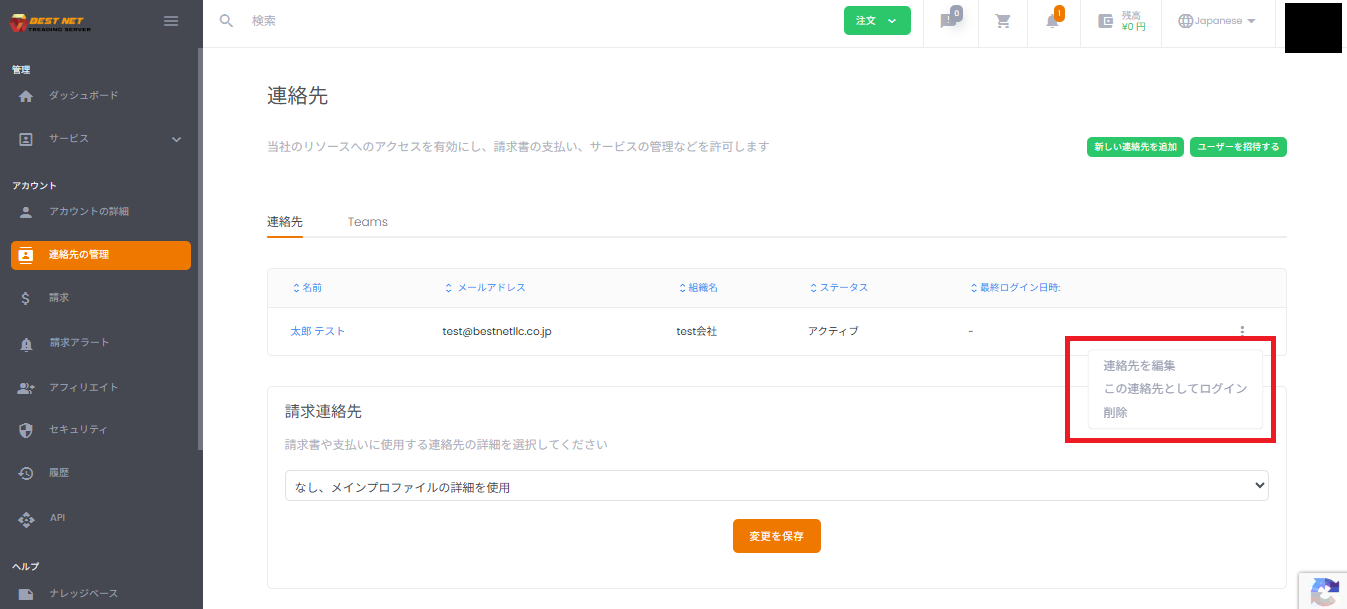The image size is (1347, 609).
Task: Open support messages icon showing 0
Action: [x=948, y=22]
